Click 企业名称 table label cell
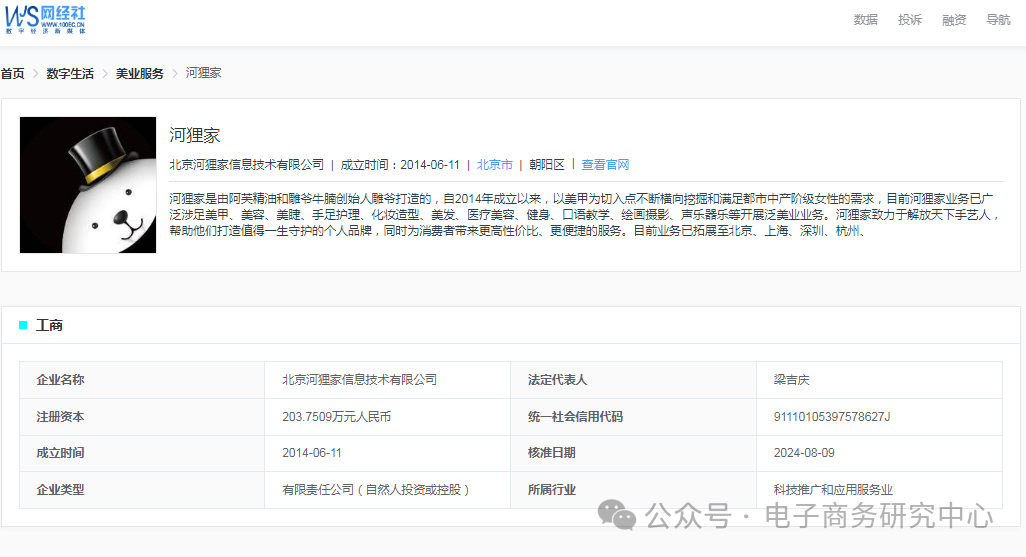The image size is (1026, 557). coord(142,380)
